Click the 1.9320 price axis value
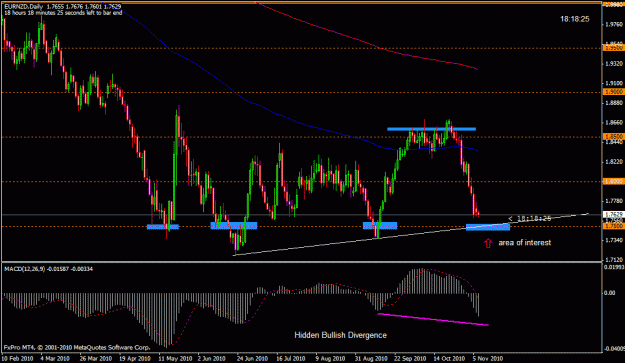The image size is (625, 363). coord(614,64)
